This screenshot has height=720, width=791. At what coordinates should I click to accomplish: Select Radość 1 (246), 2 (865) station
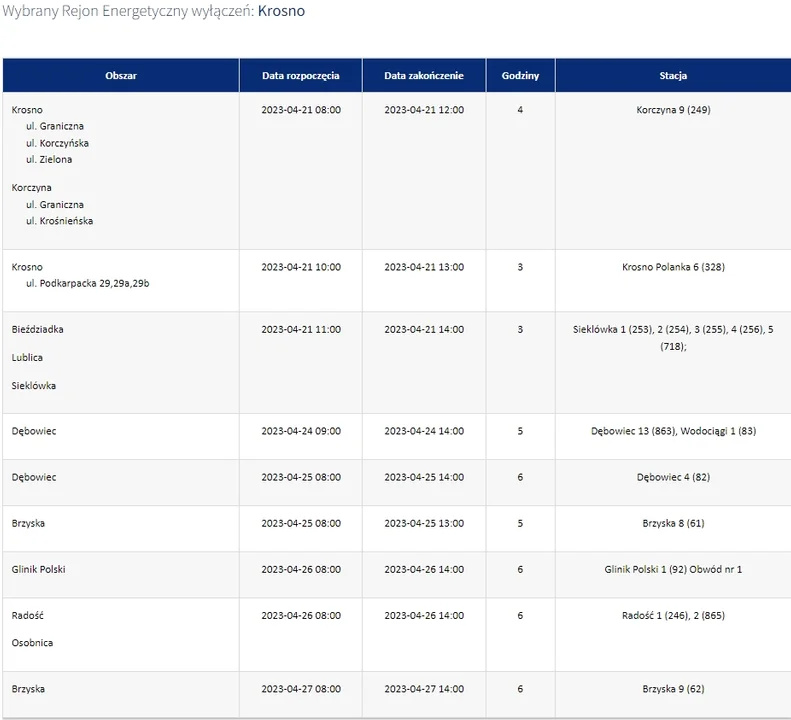(673, 616)
